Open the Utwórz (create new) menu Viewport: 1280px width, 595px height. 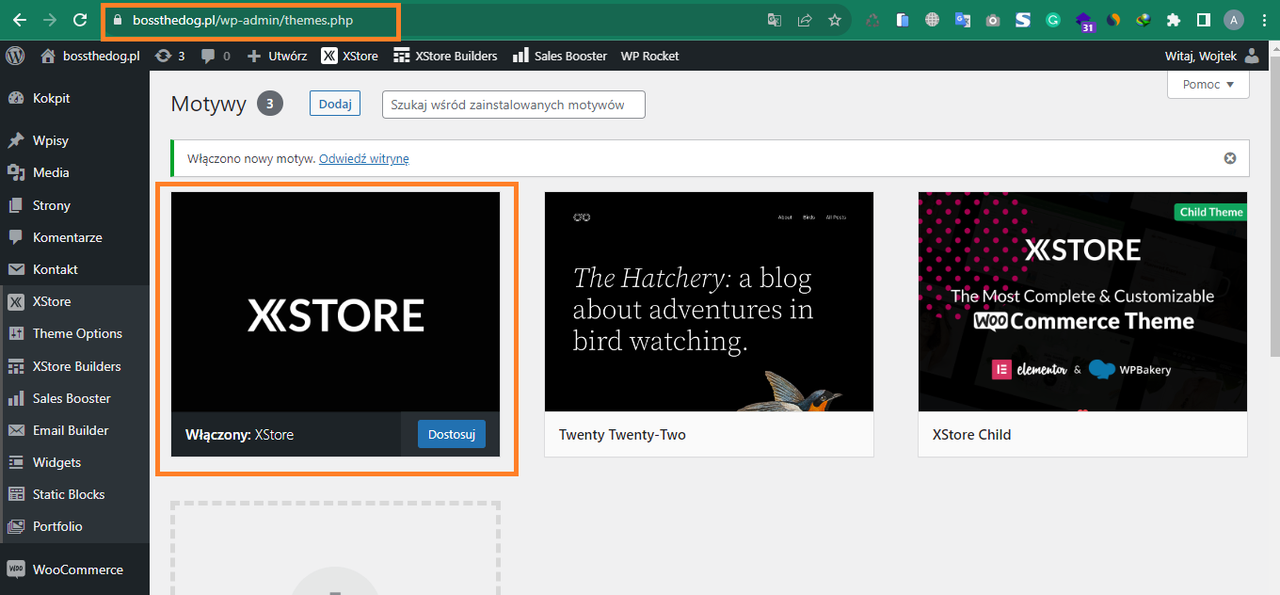[277, 56]
